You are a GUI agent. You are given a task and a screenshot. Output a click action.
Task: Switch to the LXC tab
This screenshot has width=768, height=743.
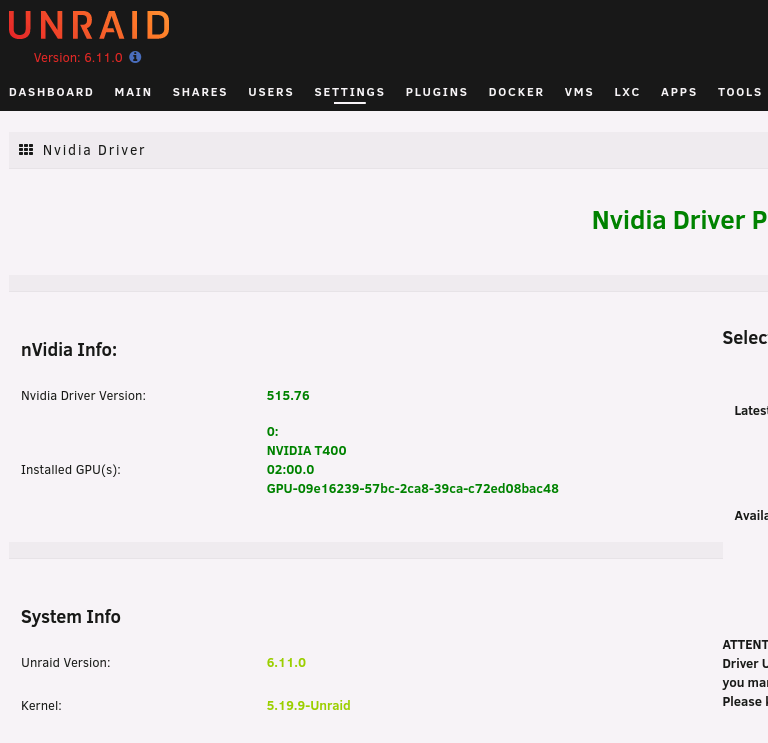click(627, 92)
